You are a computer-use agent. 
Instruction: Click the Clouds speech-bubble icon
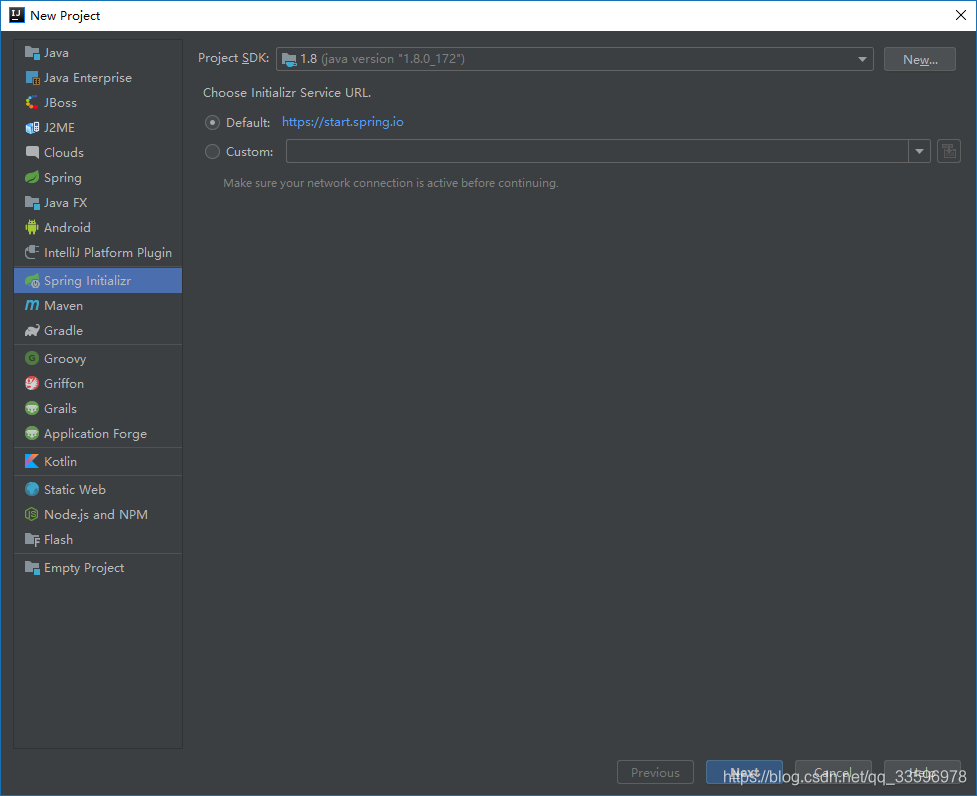pos(32,153)
